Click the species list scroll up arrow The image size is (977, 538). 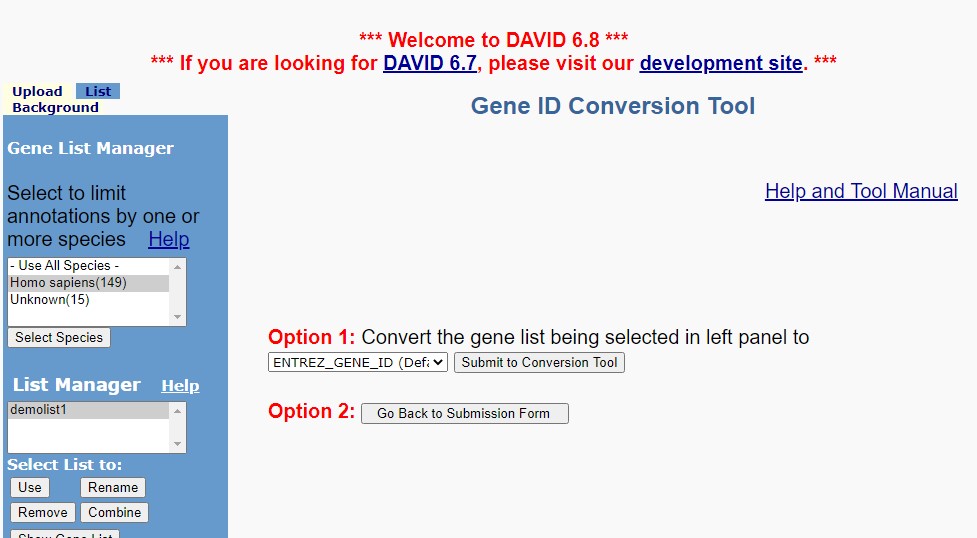tap(178, 267)
